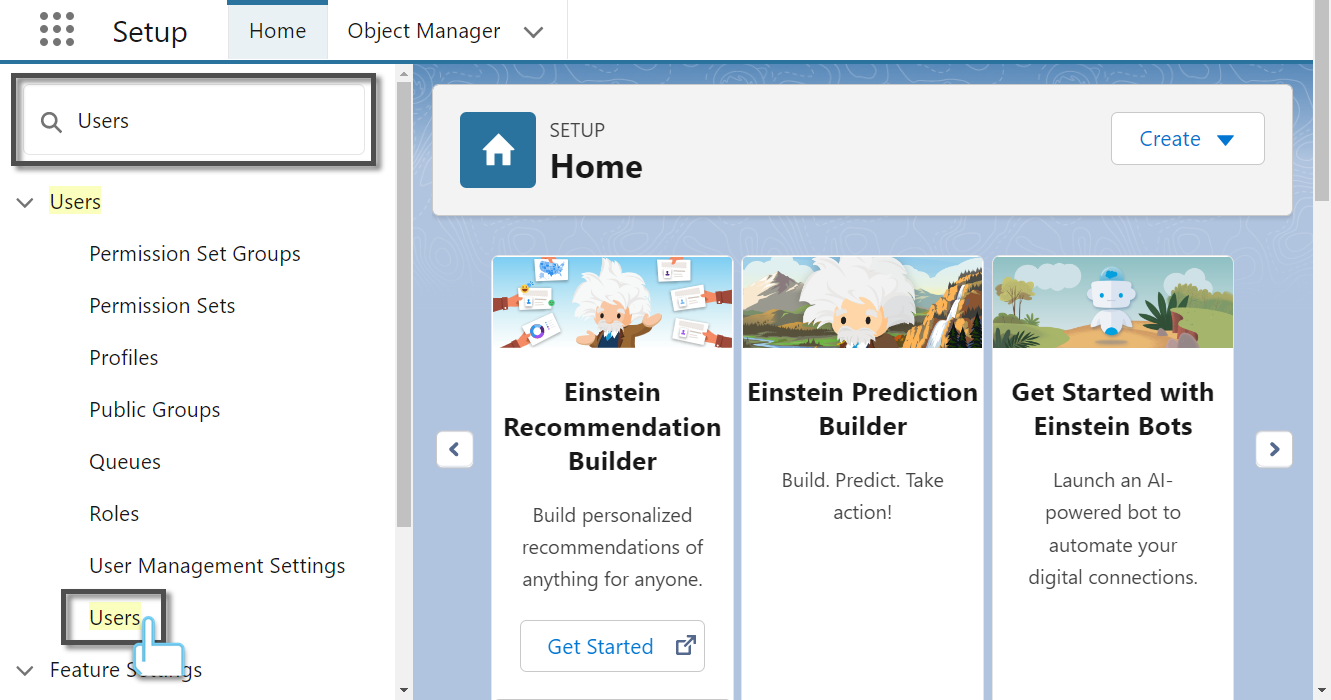Switch to the Home tab
The width and height of the screenshot is (1331, 700).
pyautogui.click(x=278, y=31)
